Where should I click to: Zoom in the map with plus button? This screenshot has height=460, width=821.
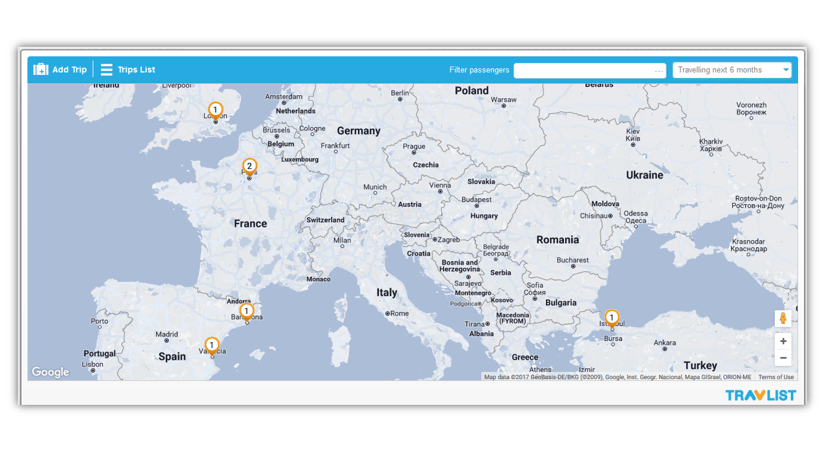(x=783, y=341)
